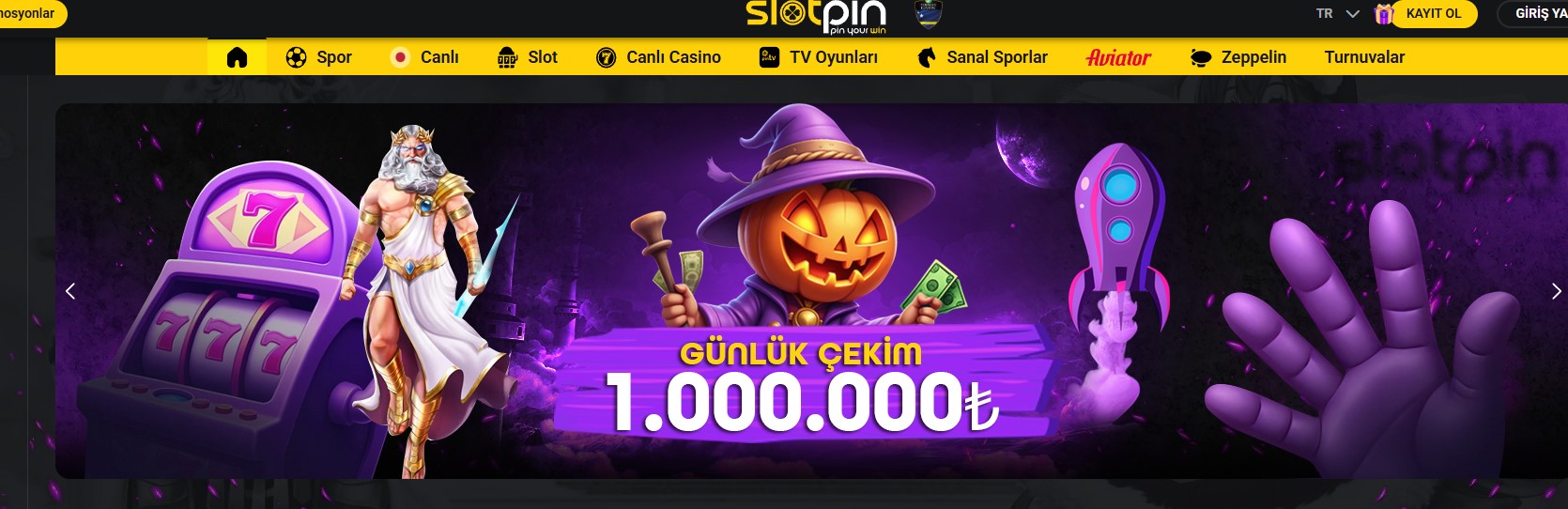Click the red dot Canlı icon
Screen dimensions: 1568x509
click(x=400, y=57)
